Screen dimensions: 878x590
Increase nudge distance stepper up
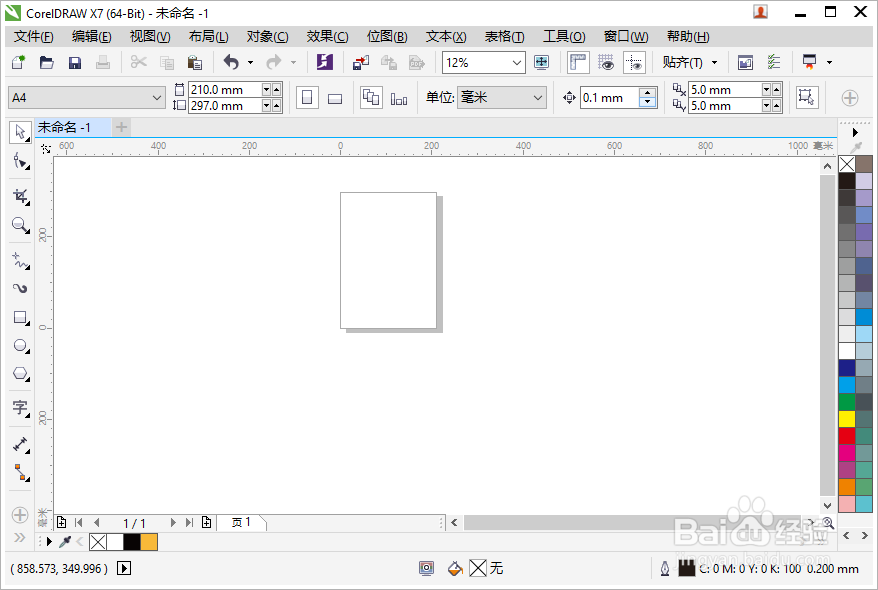[647, 92]
